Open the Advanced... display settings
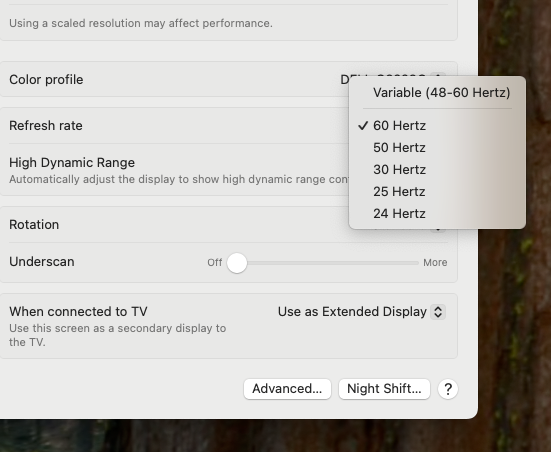Image resolution: width=551 pixels, height=452 pixels. point(287,389)
